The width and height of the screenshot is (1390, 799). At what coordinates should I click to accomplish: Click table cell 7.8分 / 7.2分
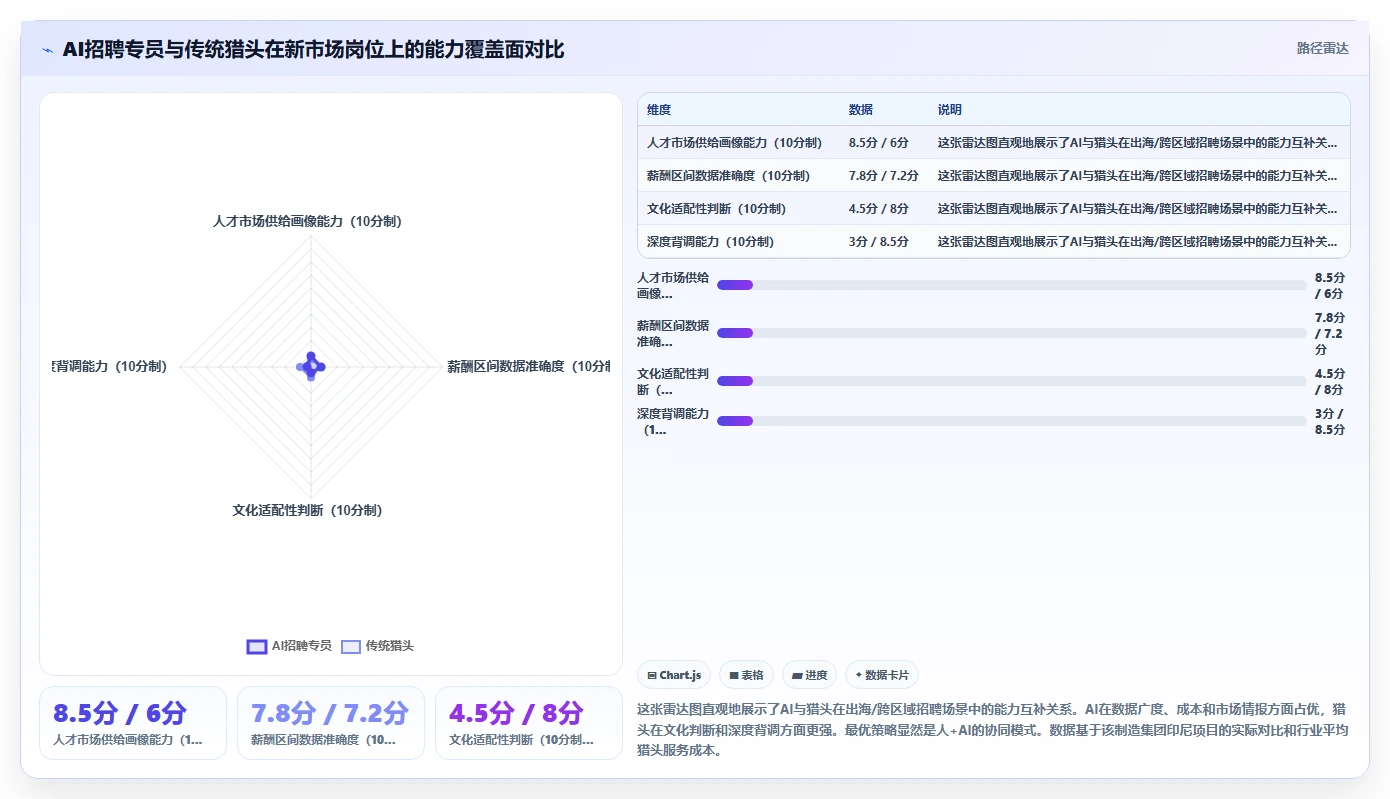(884, 175)
